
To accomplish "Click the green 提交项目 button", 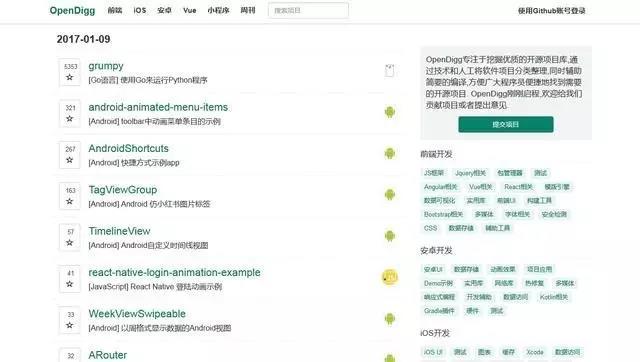I will click(506, 124).
